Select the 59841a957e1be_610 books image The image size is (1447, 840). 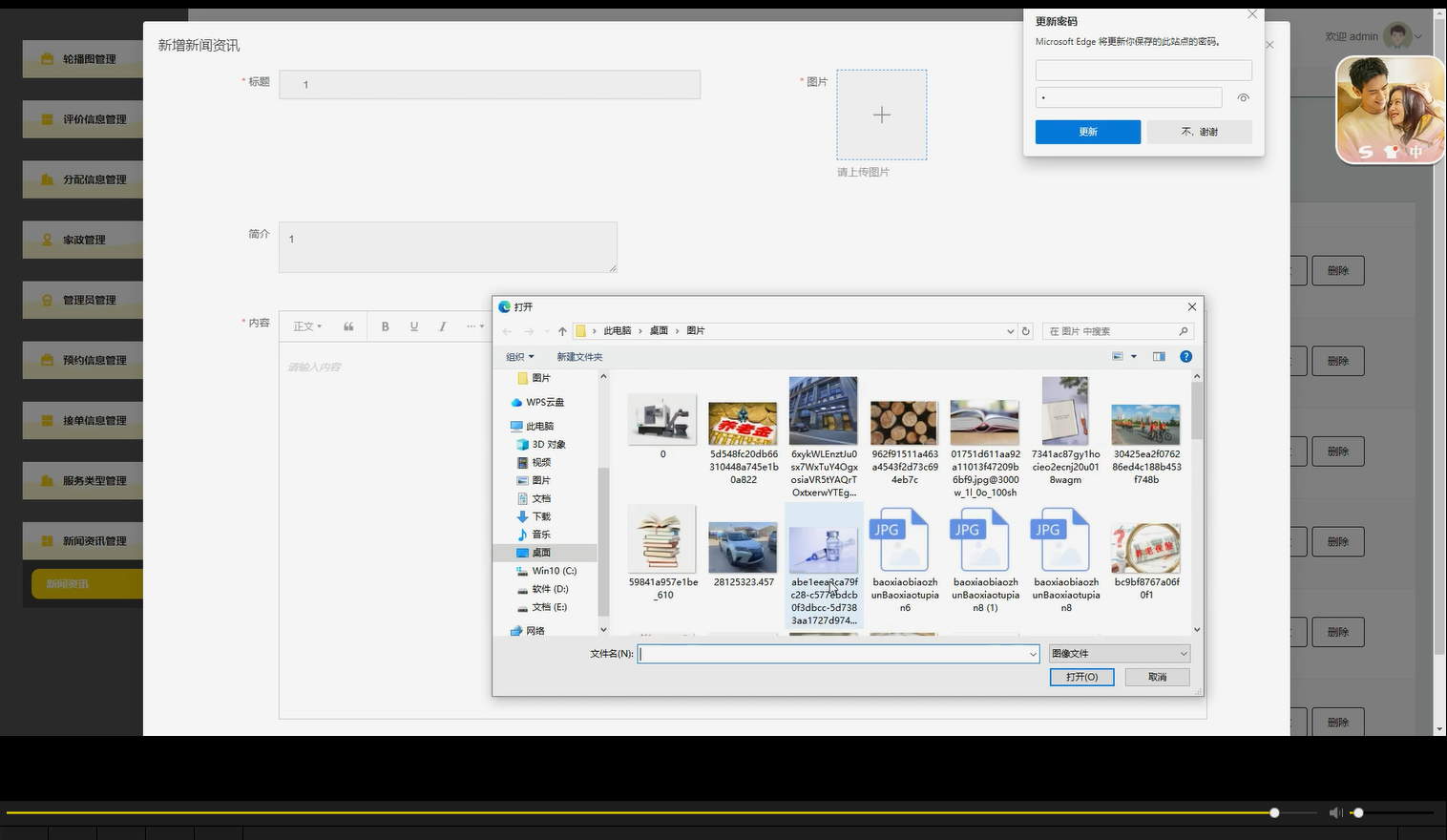point(663,554)
